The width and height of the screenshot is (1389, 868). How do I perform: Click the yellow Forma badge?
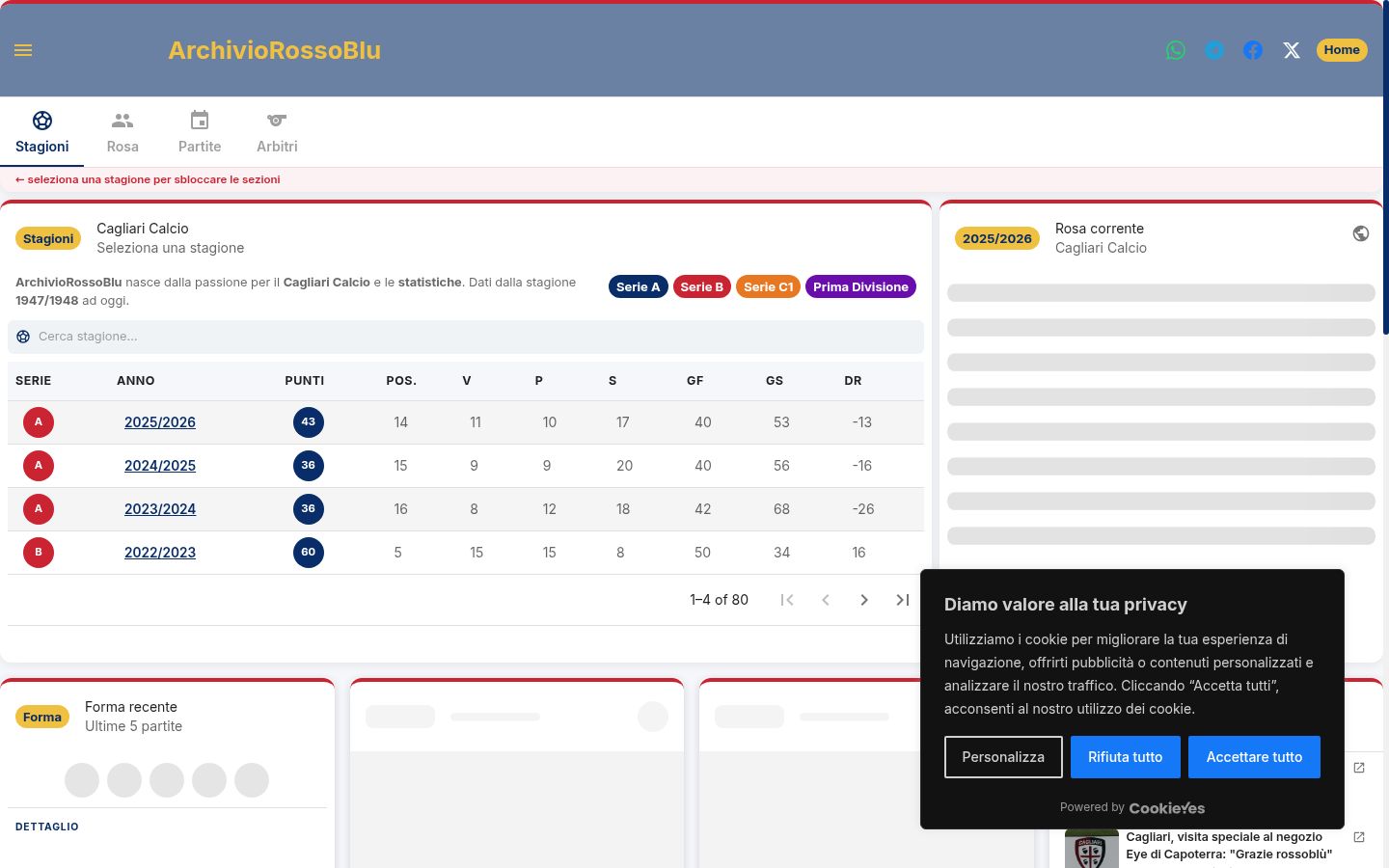coord(42,717)
